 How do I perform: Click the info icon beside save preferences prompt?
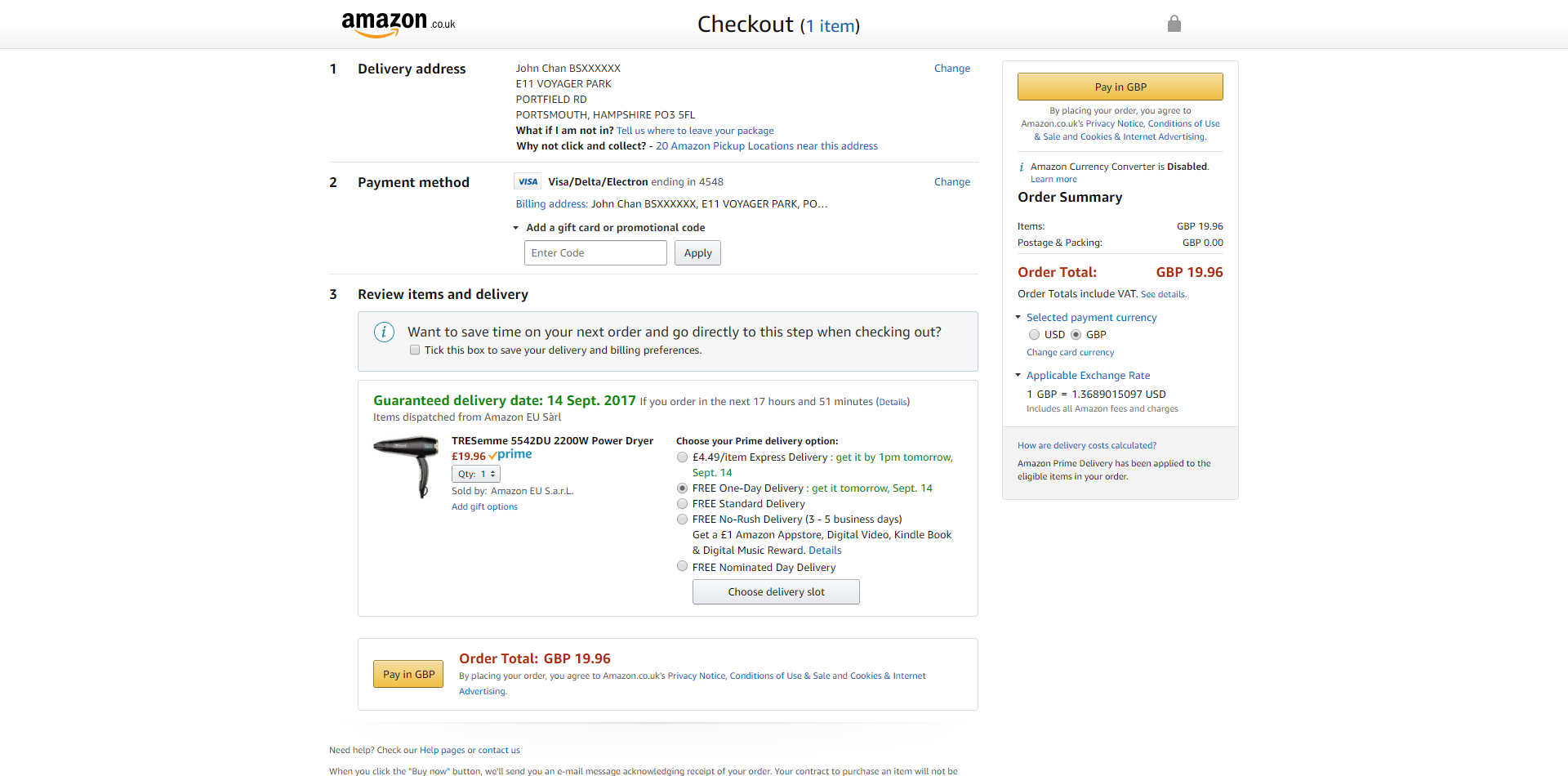(x=384, y=332)
